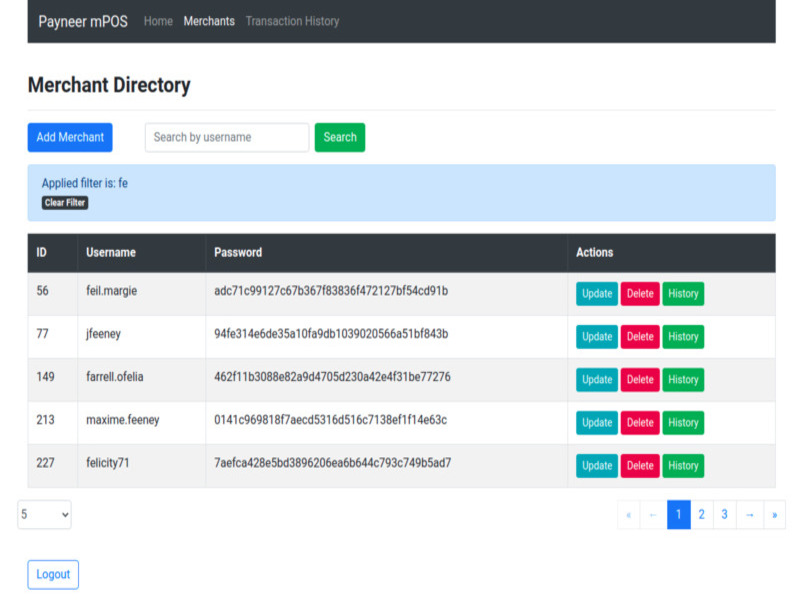Go to first page using double-left arrow

[628, 514]
